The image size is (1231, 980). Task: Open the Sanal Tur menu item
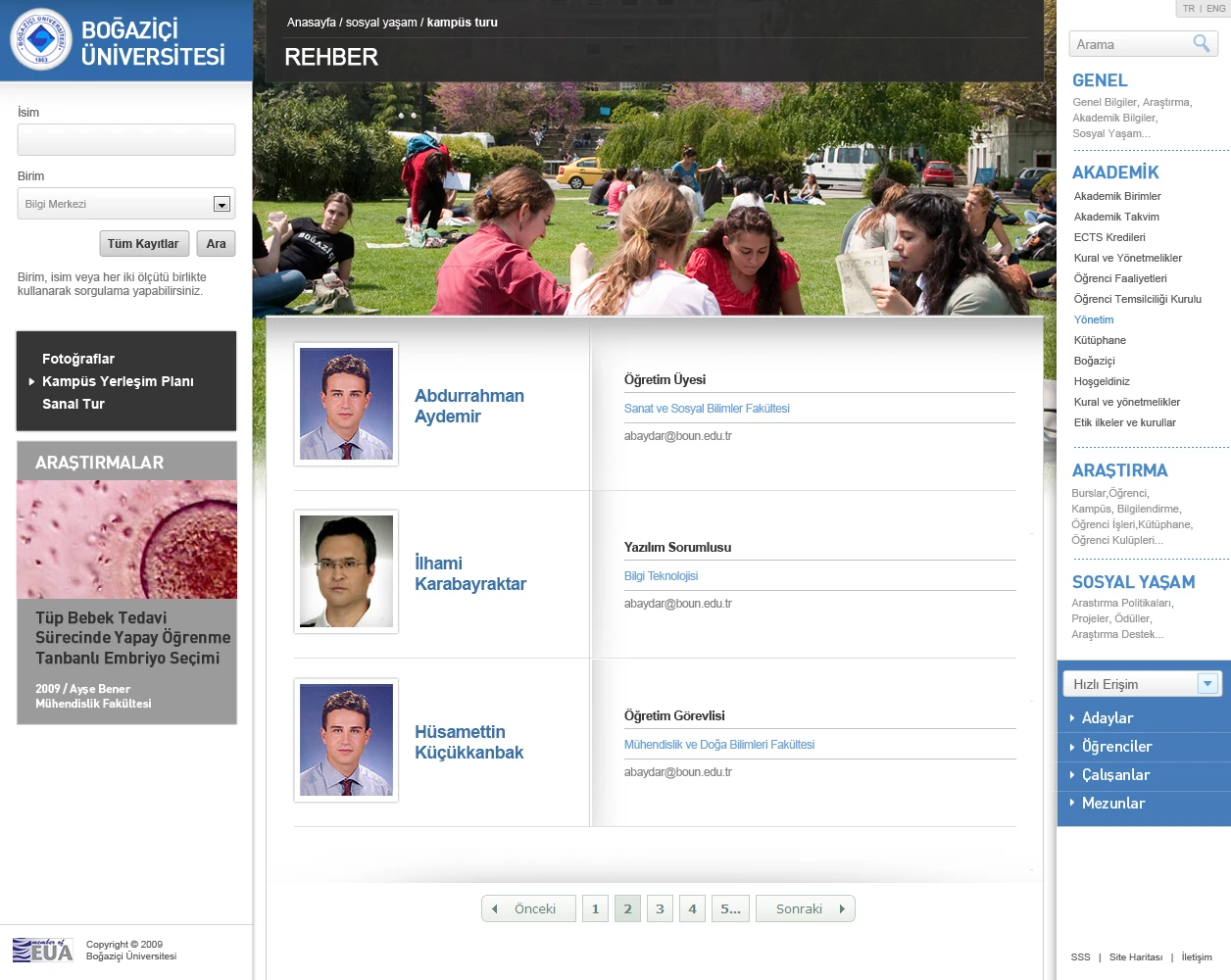click(x=74, y=404)
